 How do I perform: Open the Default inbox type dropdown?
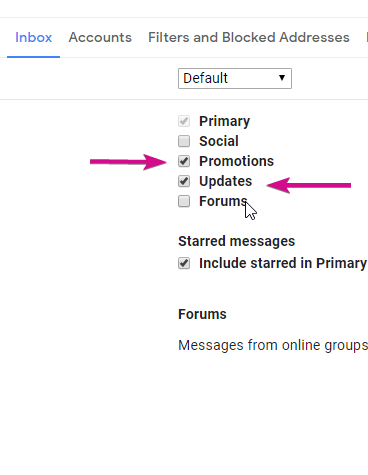click(235, 79)
